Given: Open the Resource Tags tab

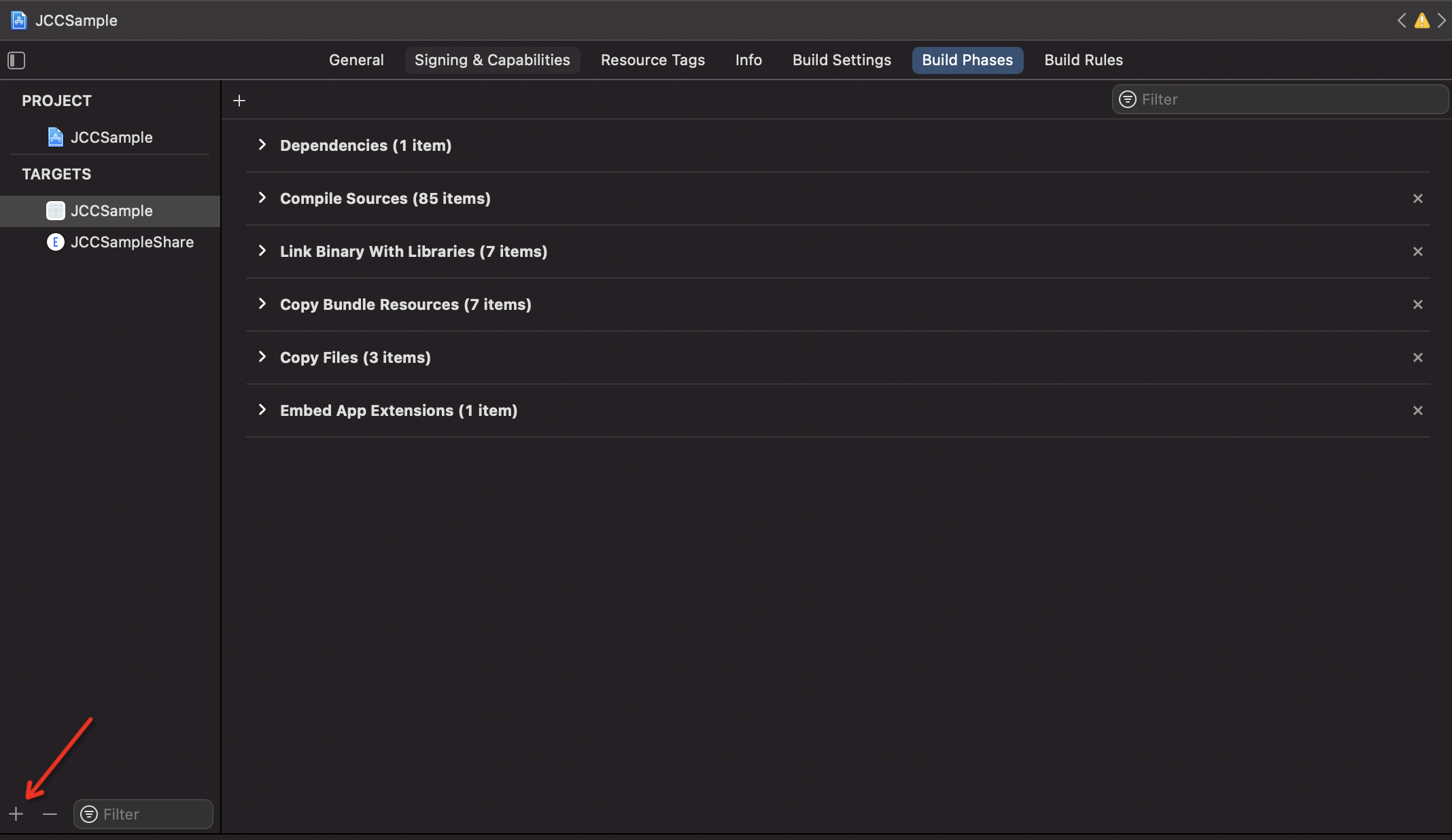Looking at the screenshot, I should [653, 60].
